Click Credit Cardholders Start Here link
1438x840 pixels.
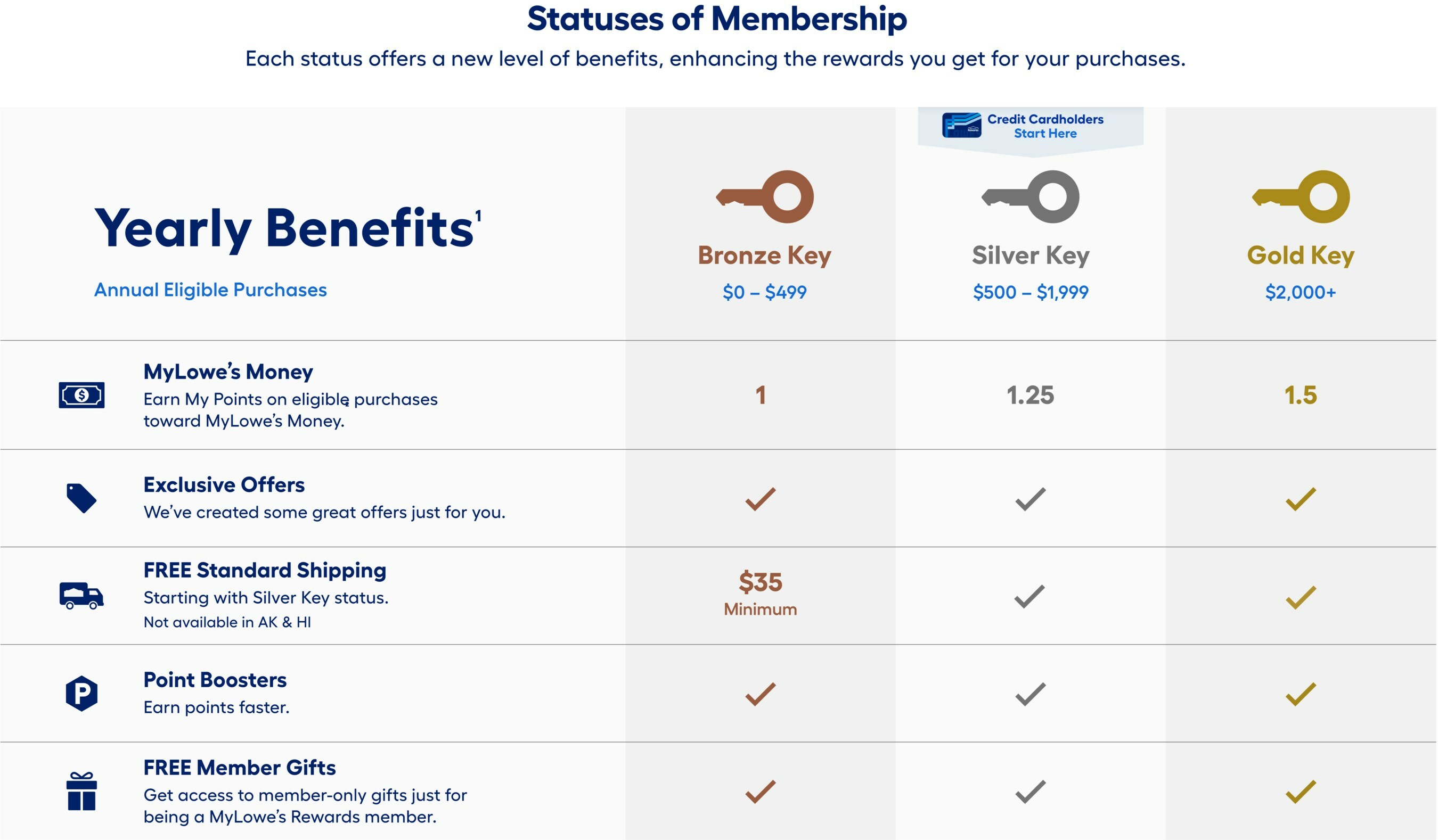[x=1045, y=126]
